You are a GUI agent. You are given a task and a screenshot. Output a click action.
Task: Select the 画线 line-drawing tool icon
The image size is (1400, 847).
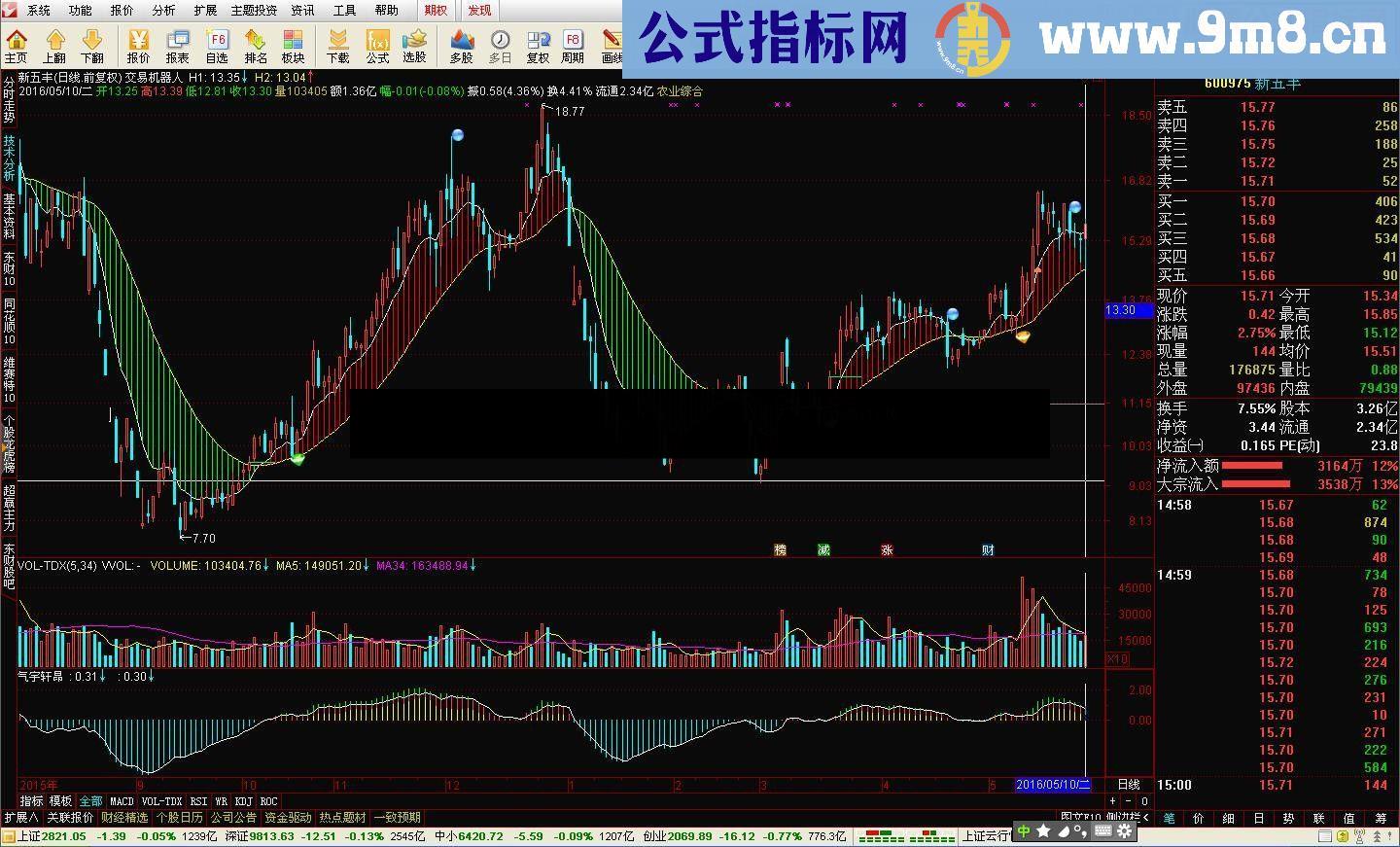tap(612, 43)
